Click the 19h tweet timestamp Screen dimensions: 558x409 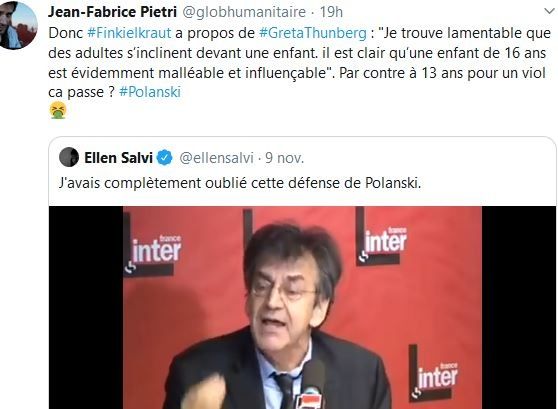[x=331, y=12]
